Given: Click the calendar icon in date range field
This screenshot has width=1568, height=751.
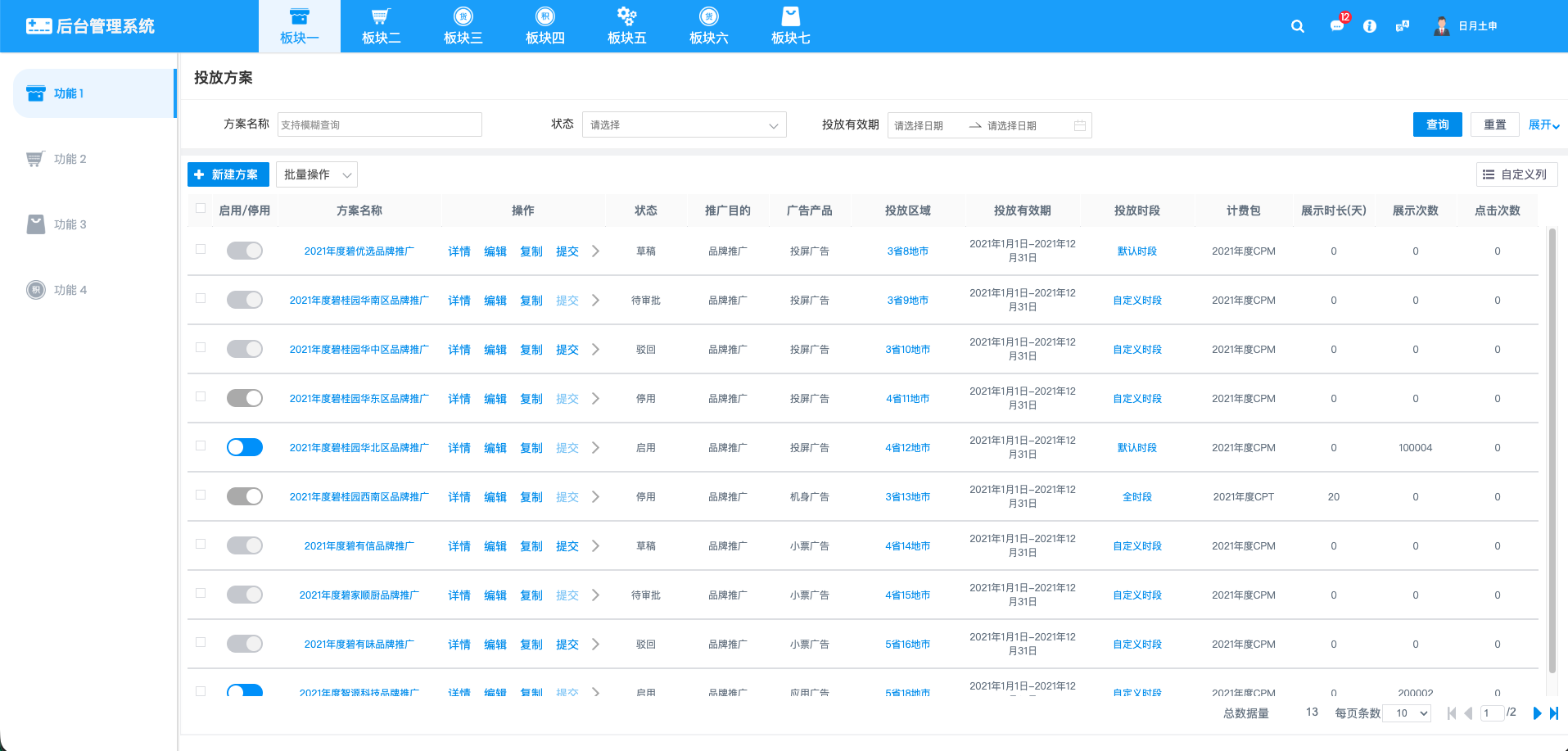Looking at the screenshot, I should coord(1080,125).
